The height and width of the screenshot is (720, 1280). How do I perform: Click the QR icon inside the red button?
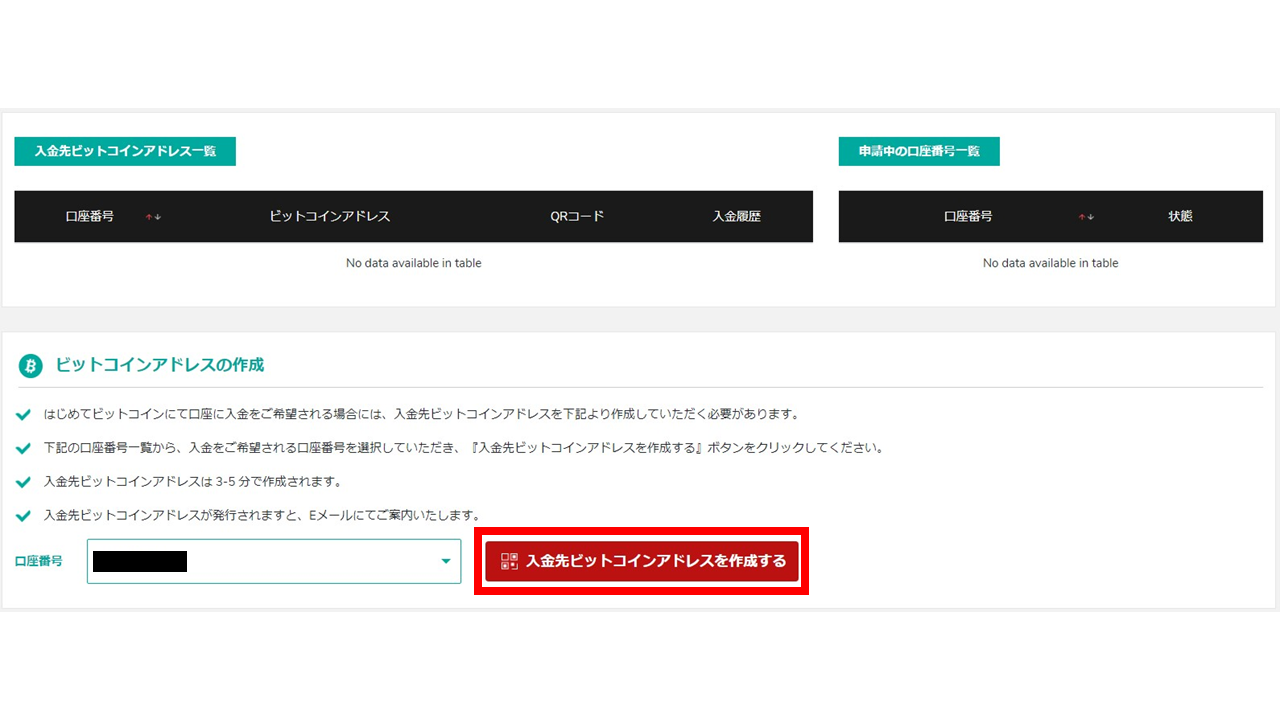[x=509, y=561]
